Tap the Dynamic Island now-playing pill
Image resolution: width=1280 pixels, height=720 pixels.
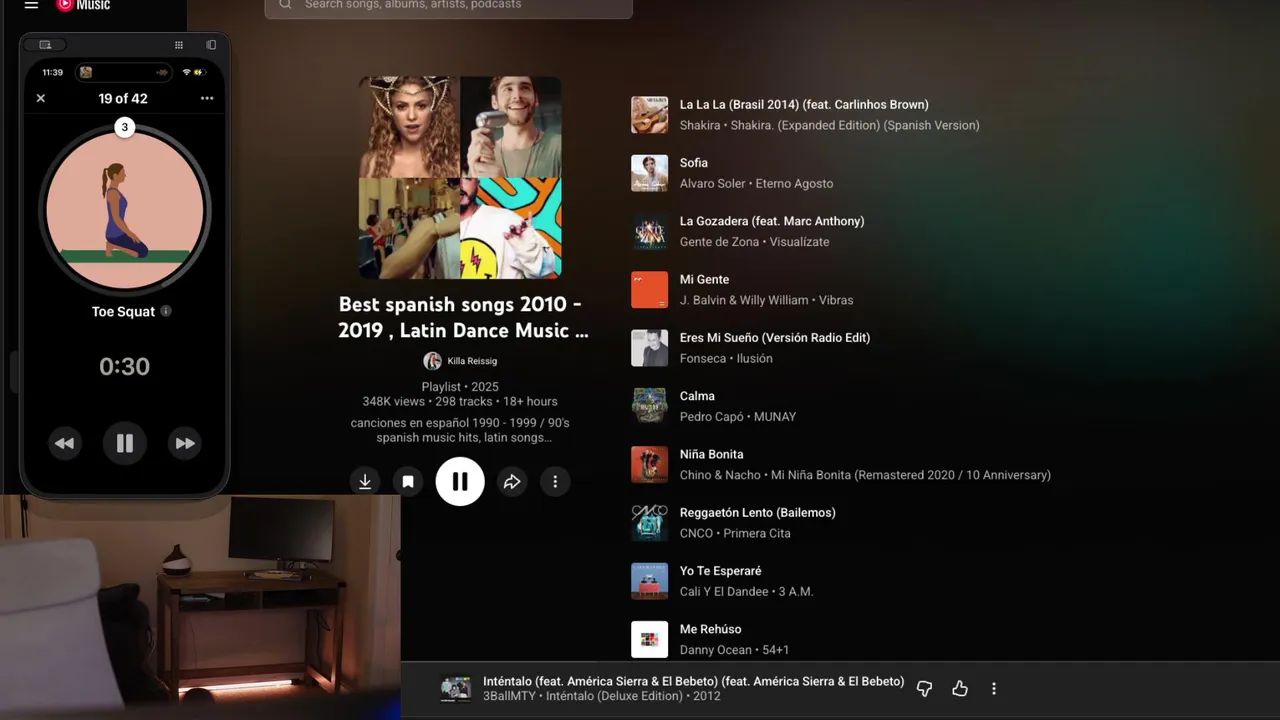(125, 72)
